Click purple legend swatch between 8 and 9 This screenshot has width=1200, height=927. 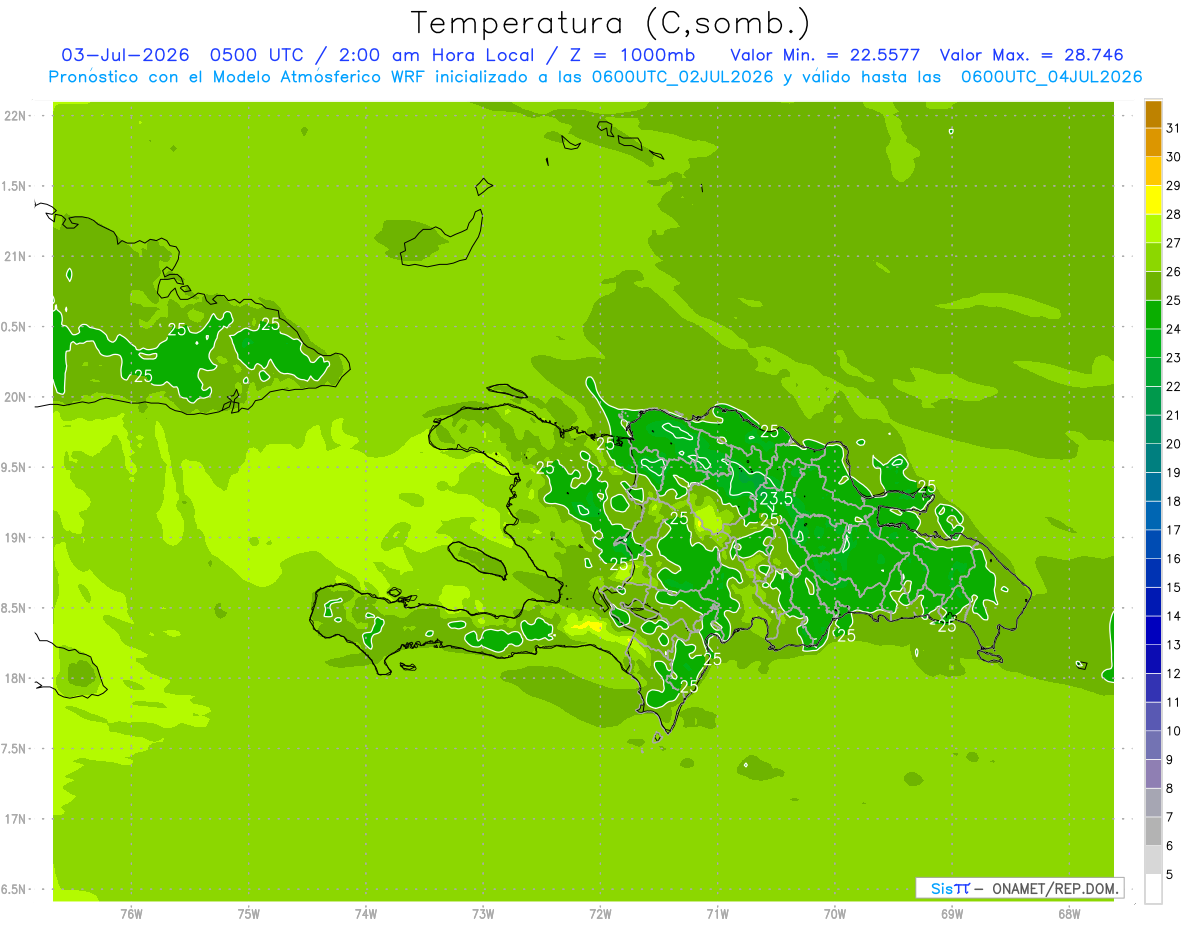pyautogui.click(x=1153, y=774)
